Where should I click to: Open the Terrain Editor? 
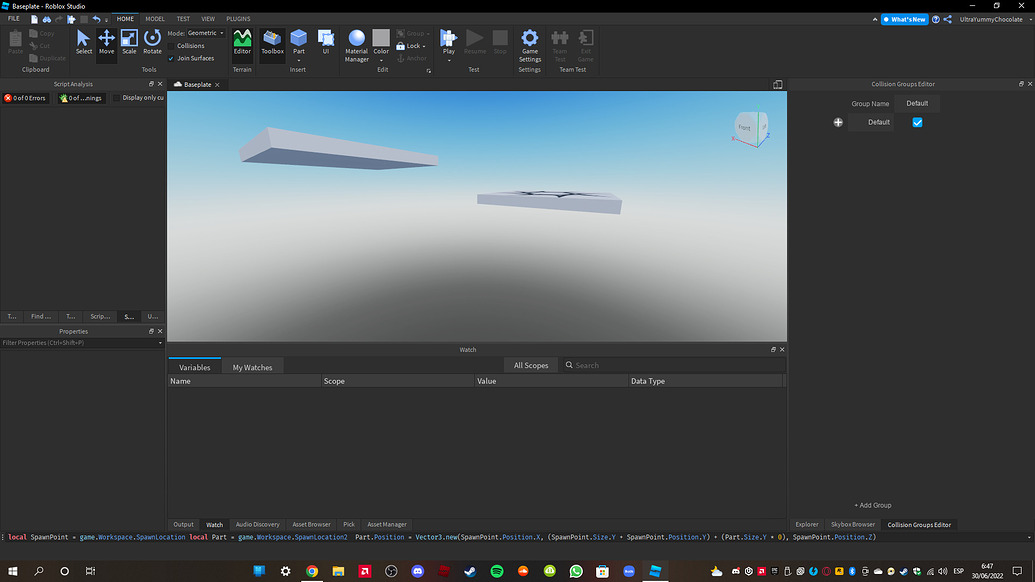click(242, 42)
